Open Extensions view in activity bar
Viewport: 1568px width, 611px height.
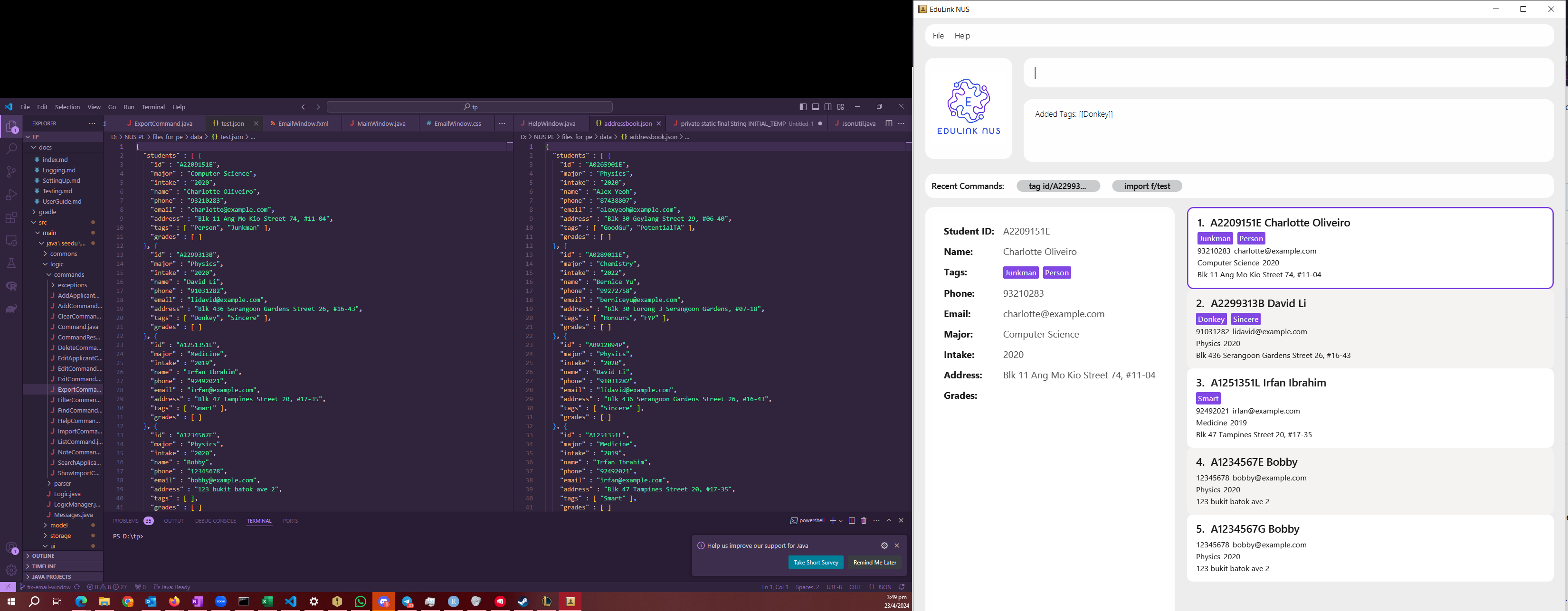coord(11,218)
